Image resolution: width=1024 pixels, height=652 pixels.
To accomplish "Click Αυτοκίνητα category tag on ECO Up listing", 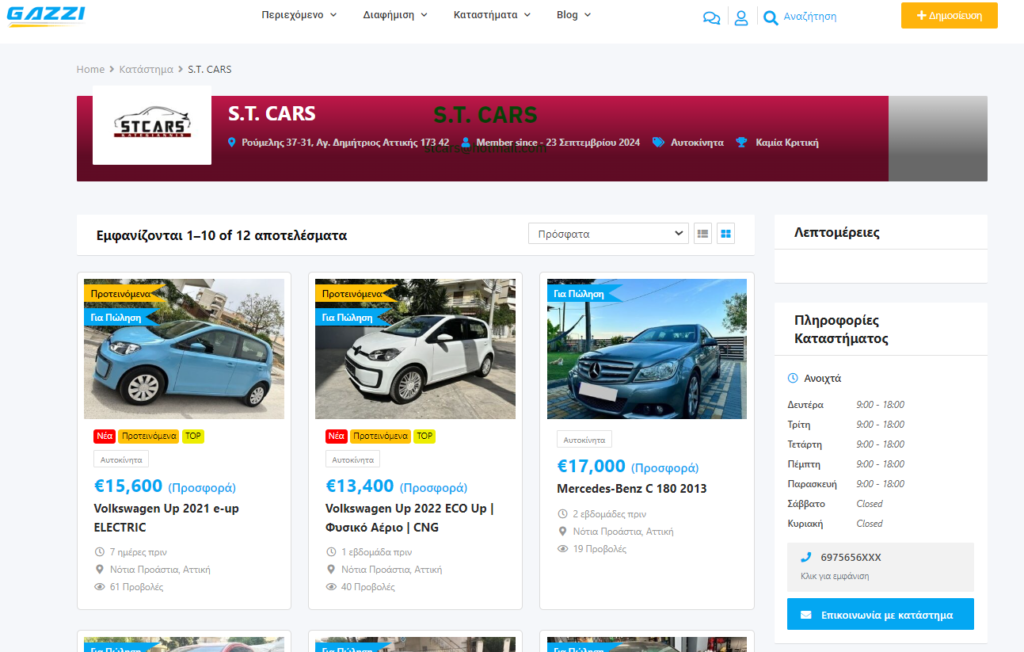I will coord(353,459).
